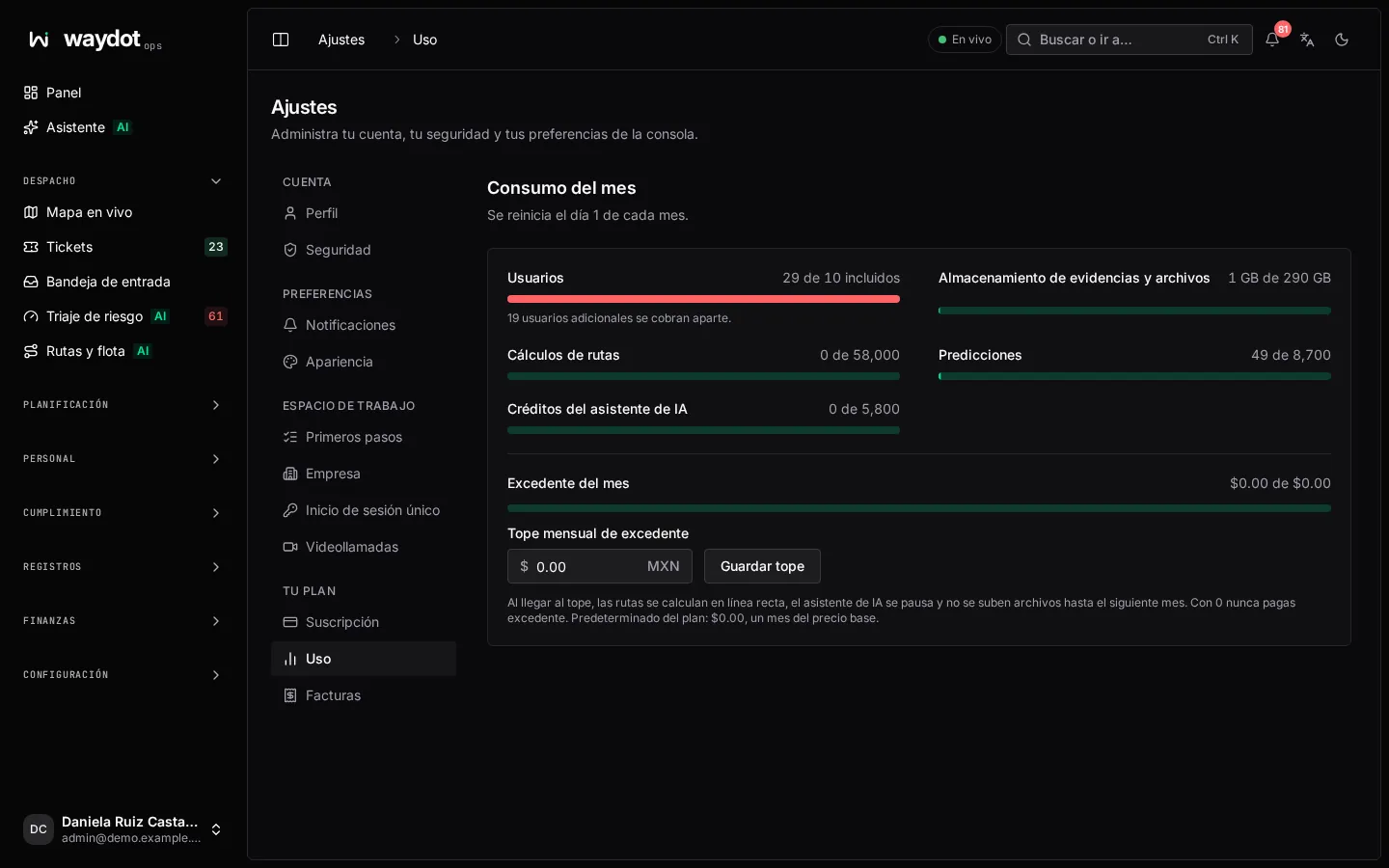The height and width of the screenshot is (868, 1389).
Task: Open user account switcher for Daniela Ruiz
Action: pos(123,829)
